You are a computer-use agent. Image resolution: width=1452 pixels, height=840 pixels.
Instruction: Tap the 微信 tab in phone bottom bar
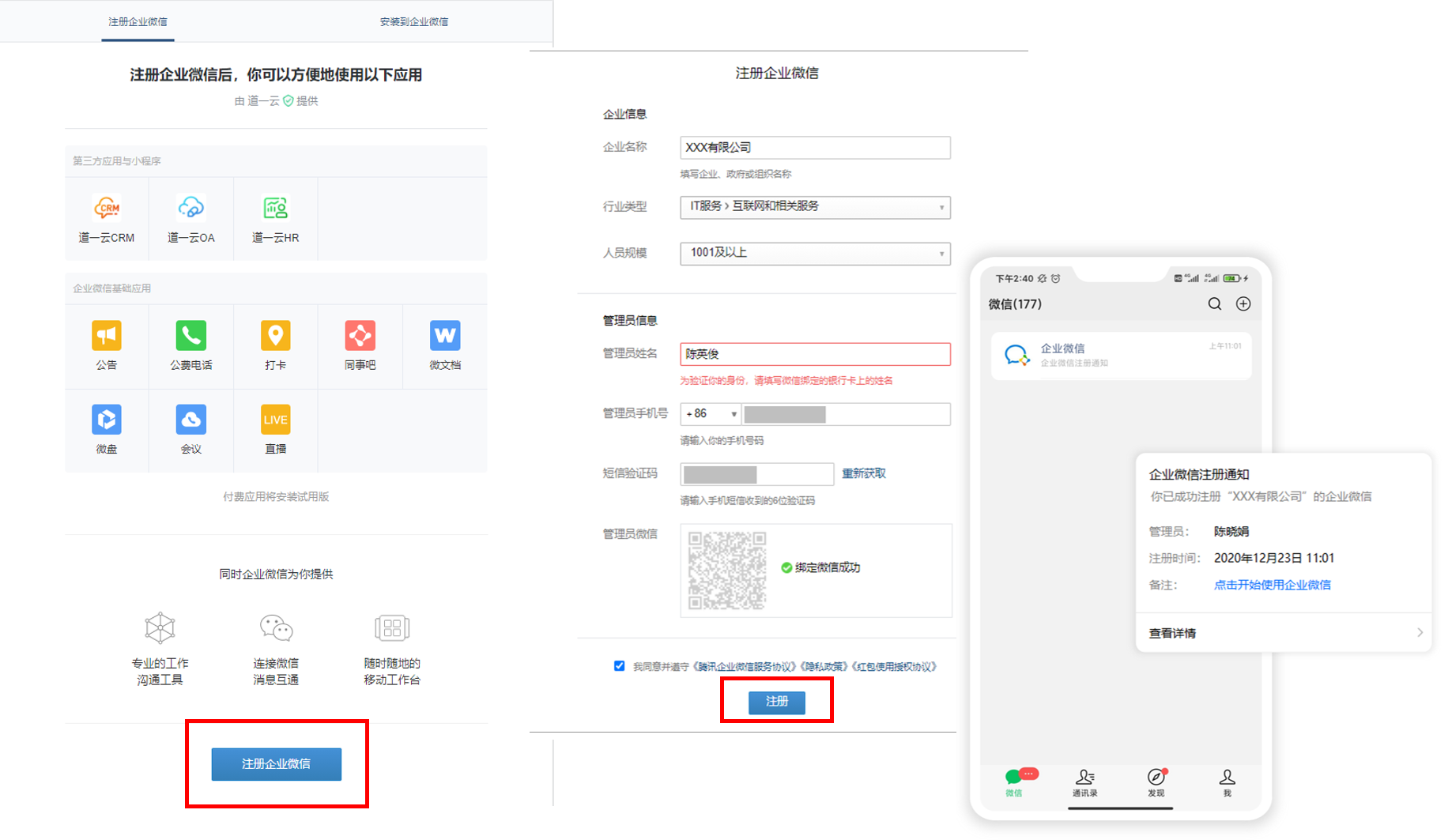click(1015, 782)
